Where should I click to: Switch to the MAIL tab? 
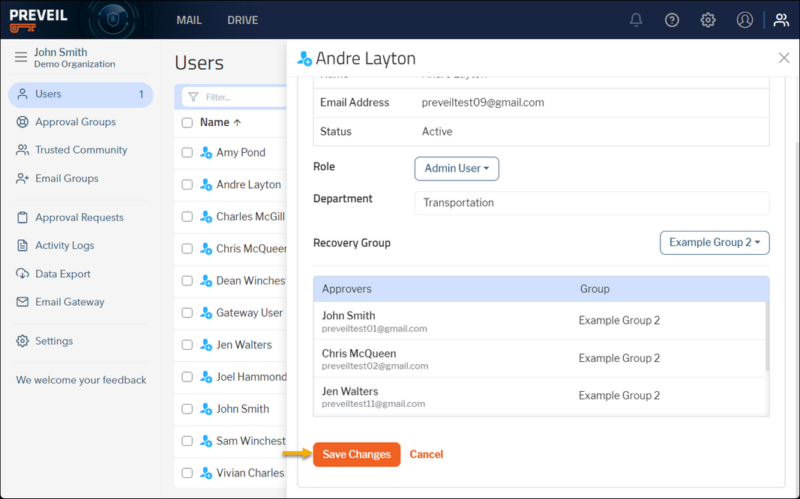[x=189, y=20]
